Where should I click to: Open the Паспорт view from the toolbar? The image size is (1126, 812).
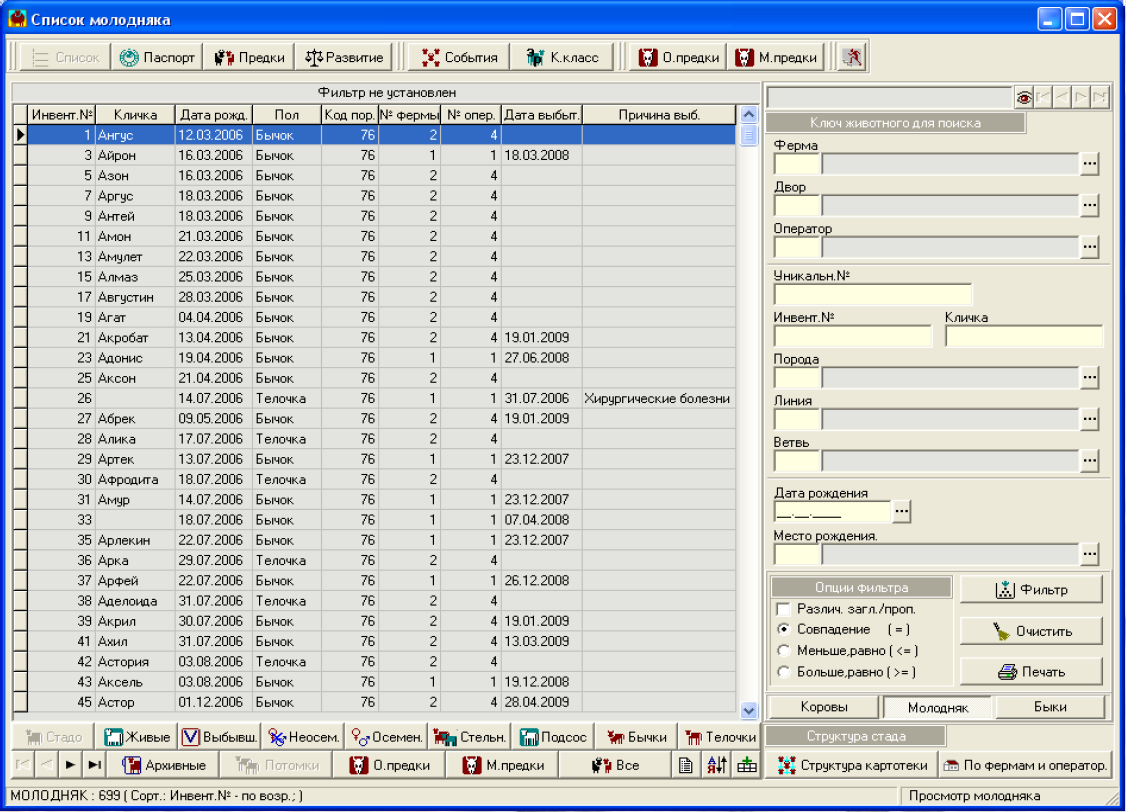(157, 57)
